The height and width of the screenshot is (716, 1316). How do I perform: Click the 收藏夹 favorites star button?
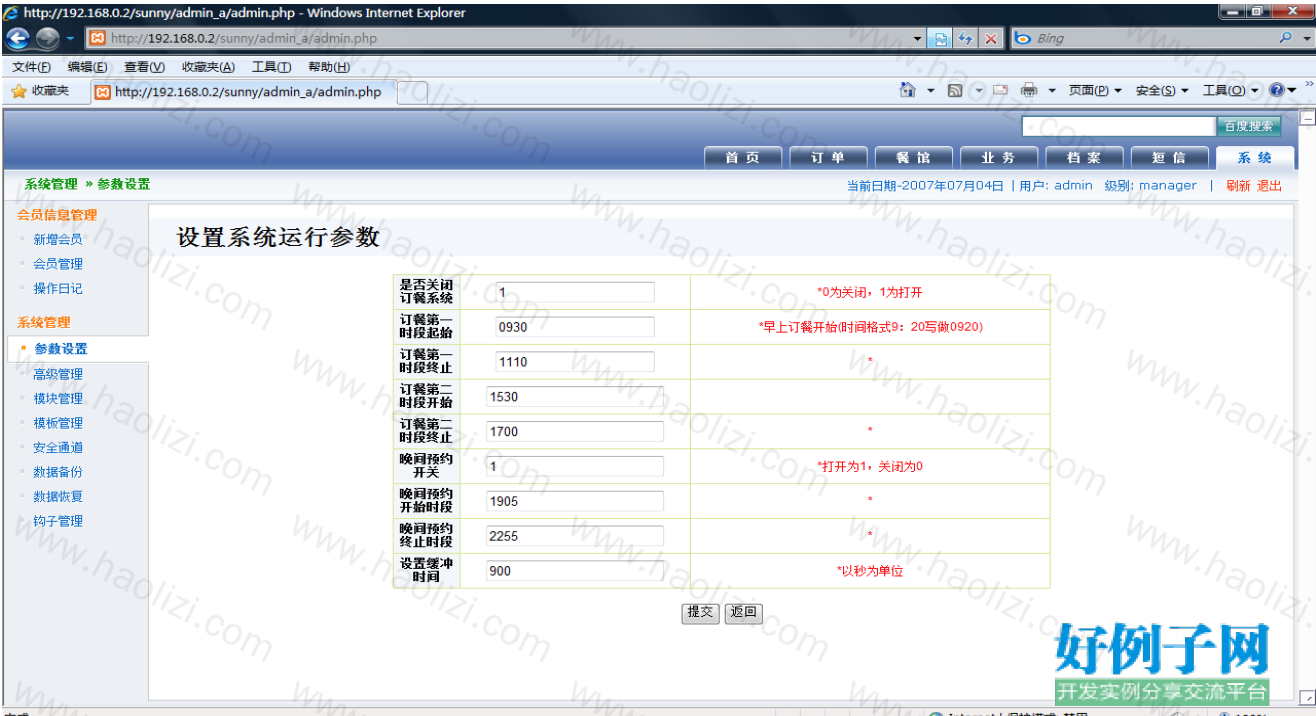[x=40, y=91]
